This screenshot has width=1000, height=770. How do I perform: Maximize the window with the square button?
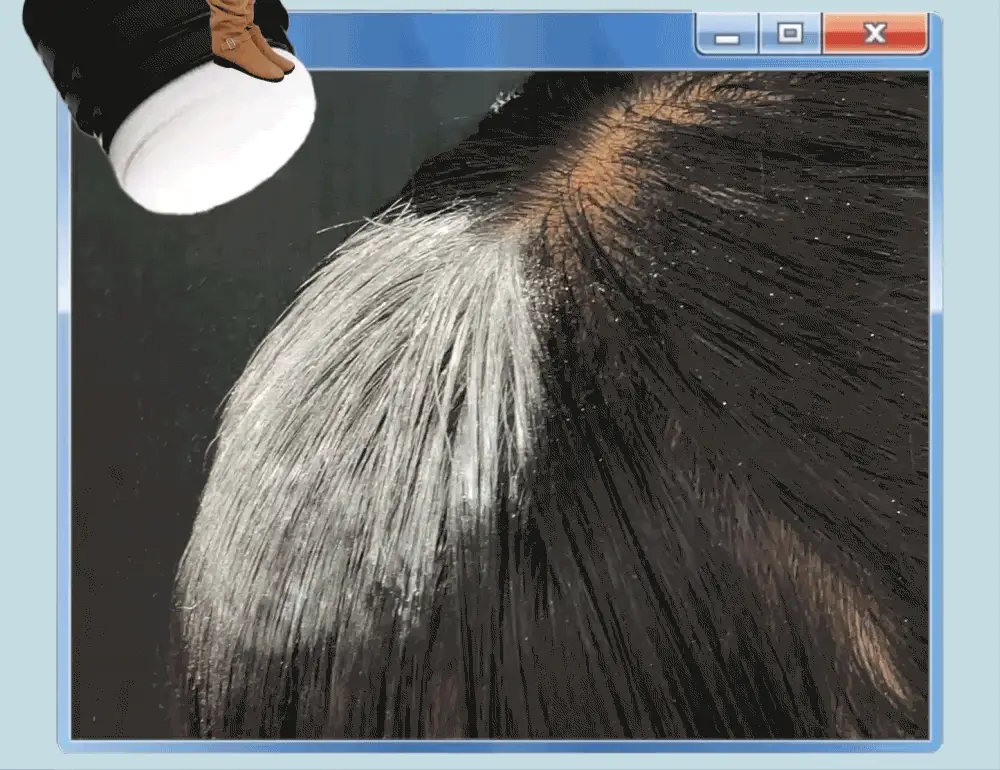click(790, 34)
